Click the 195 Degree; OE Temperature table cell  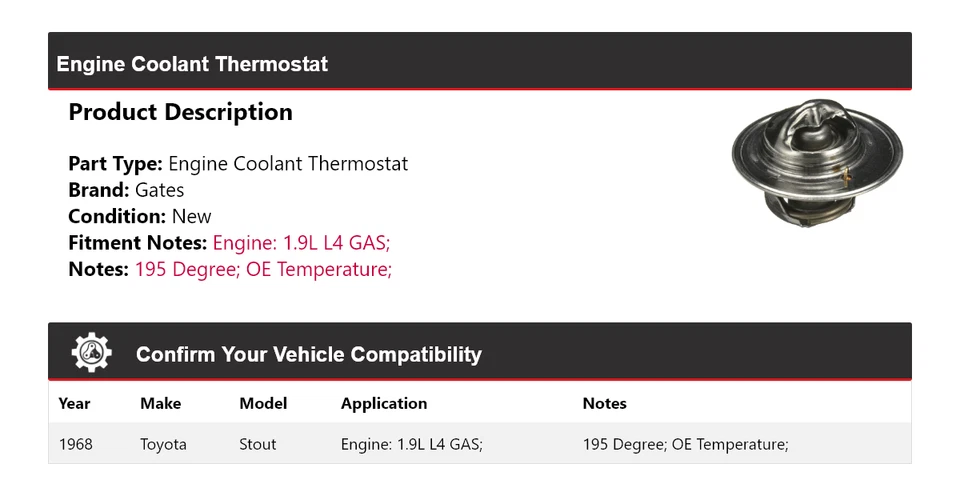(685, 444)
